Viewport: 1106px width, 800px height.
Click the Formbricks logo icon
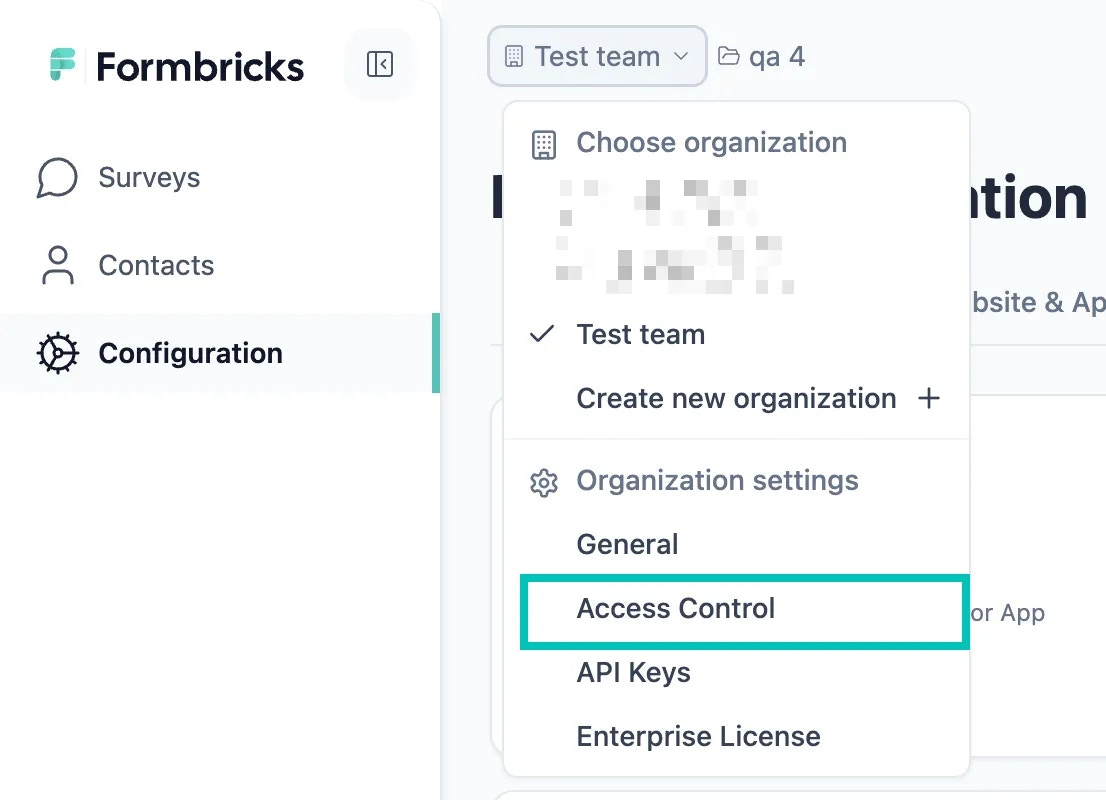tap(63, 65)
